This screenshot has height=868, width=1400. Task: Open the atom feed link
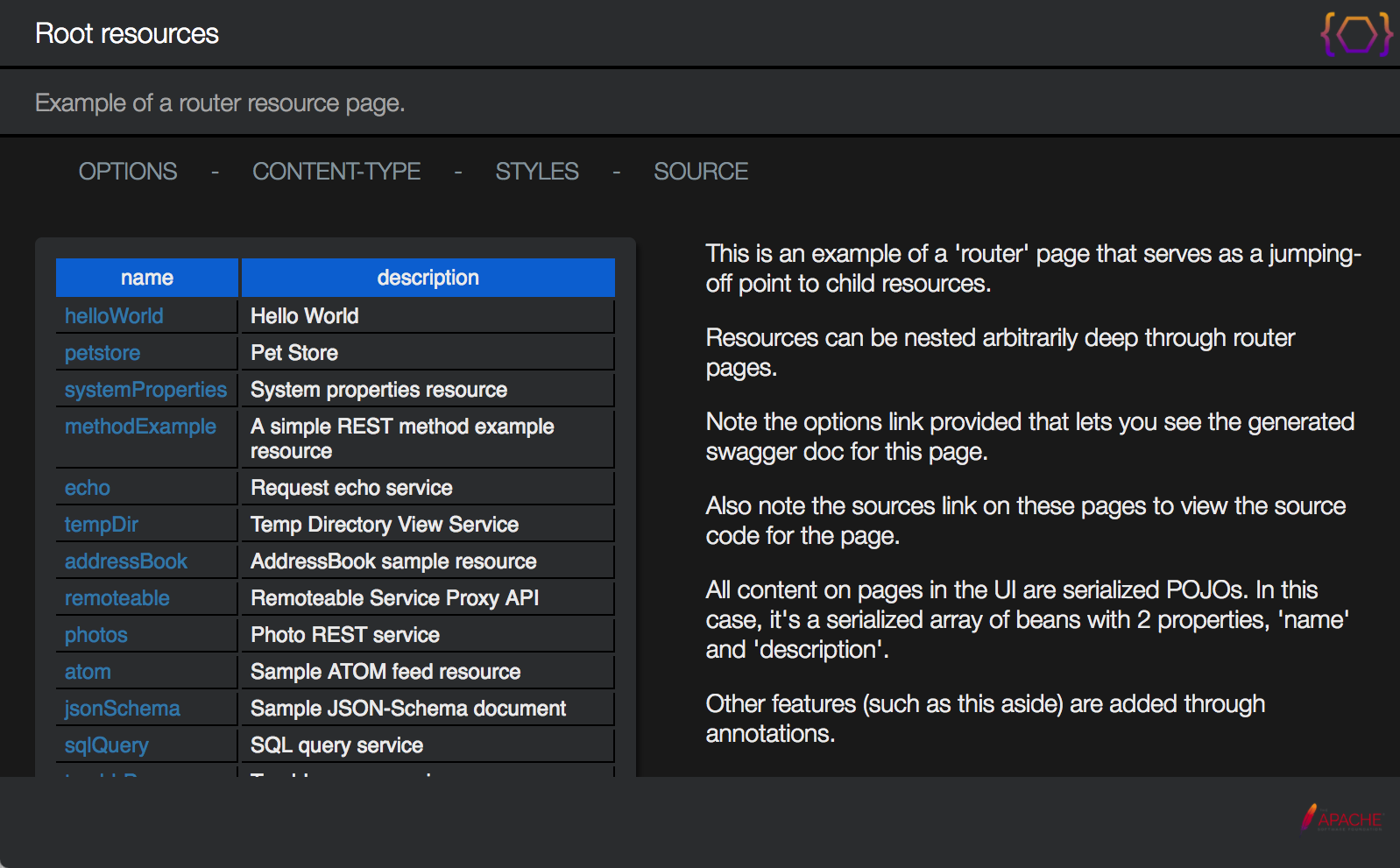click(x=88, y=672)
